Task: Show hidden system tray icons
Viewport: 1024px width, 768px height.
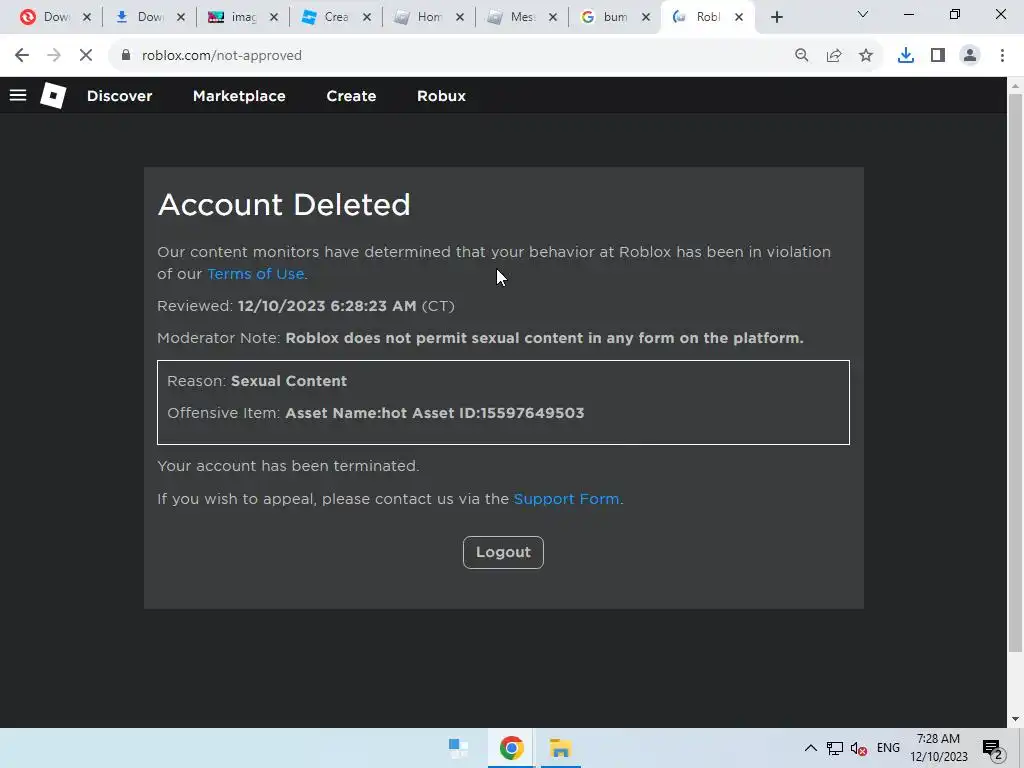Action: tap(810, 748)
